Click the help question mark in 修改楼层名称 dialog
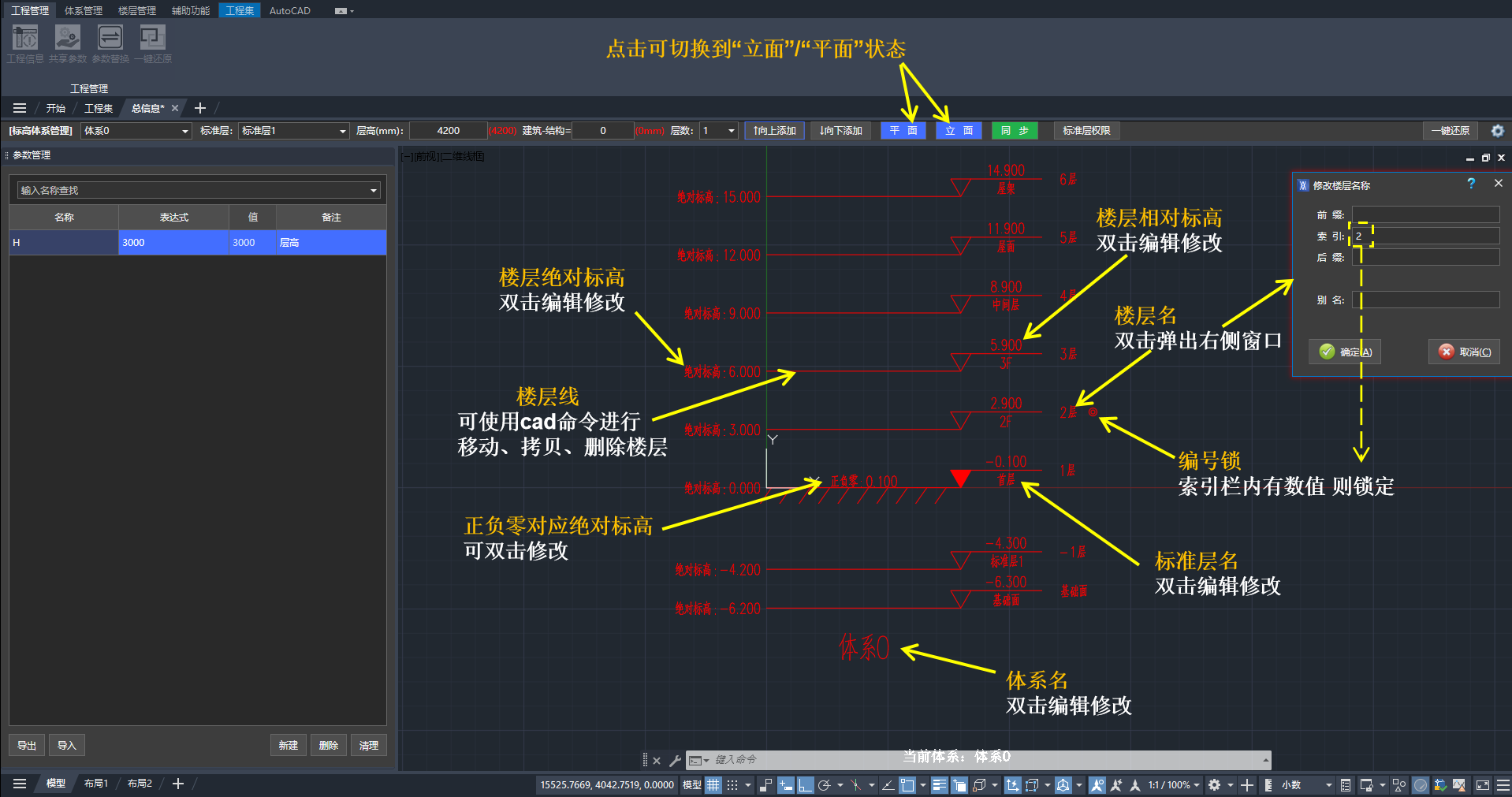Screen dimensions: 1512x797 click(1471, 184)
